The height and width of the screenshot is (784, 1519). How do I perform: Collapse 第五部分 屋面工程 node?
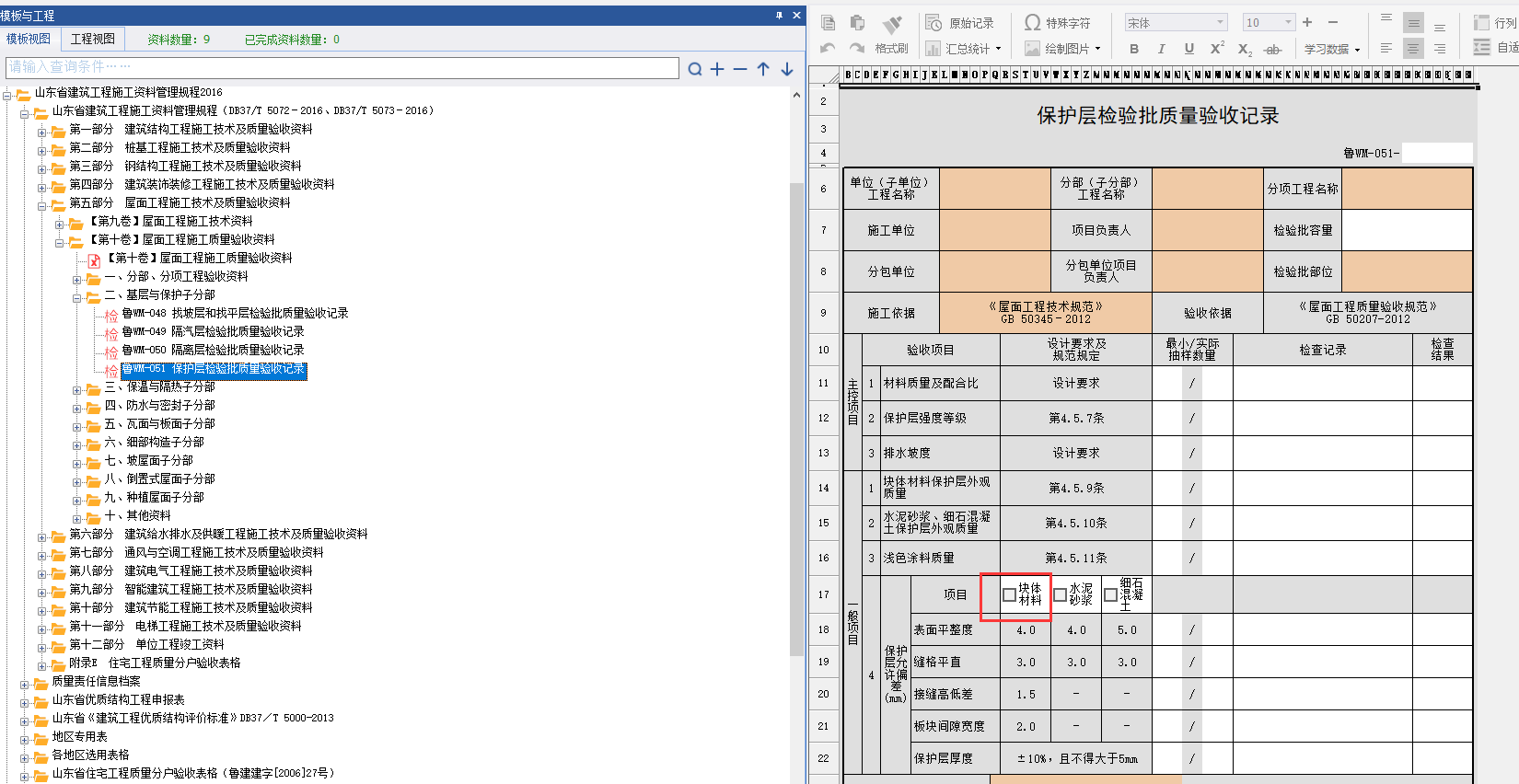[x=41, y=206]
